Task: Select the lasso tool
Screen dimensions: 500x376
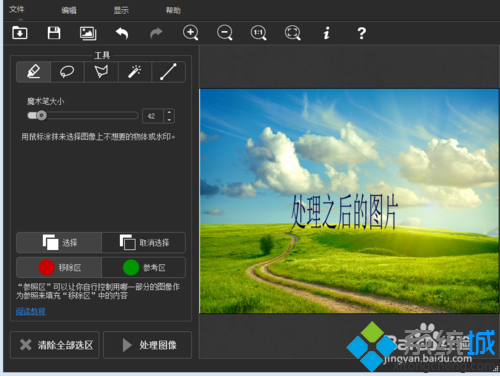Action: [67, 72]
